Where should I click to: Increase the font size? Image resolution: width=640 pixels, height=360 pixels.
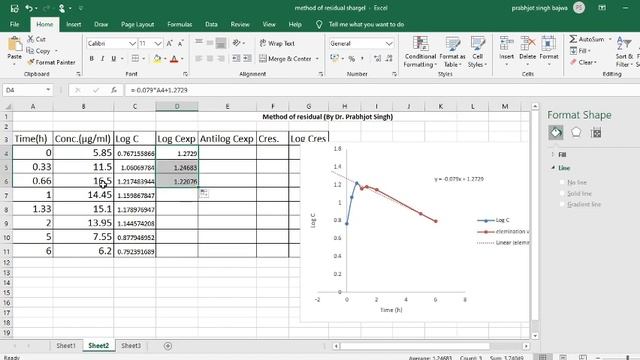point(169,43)
